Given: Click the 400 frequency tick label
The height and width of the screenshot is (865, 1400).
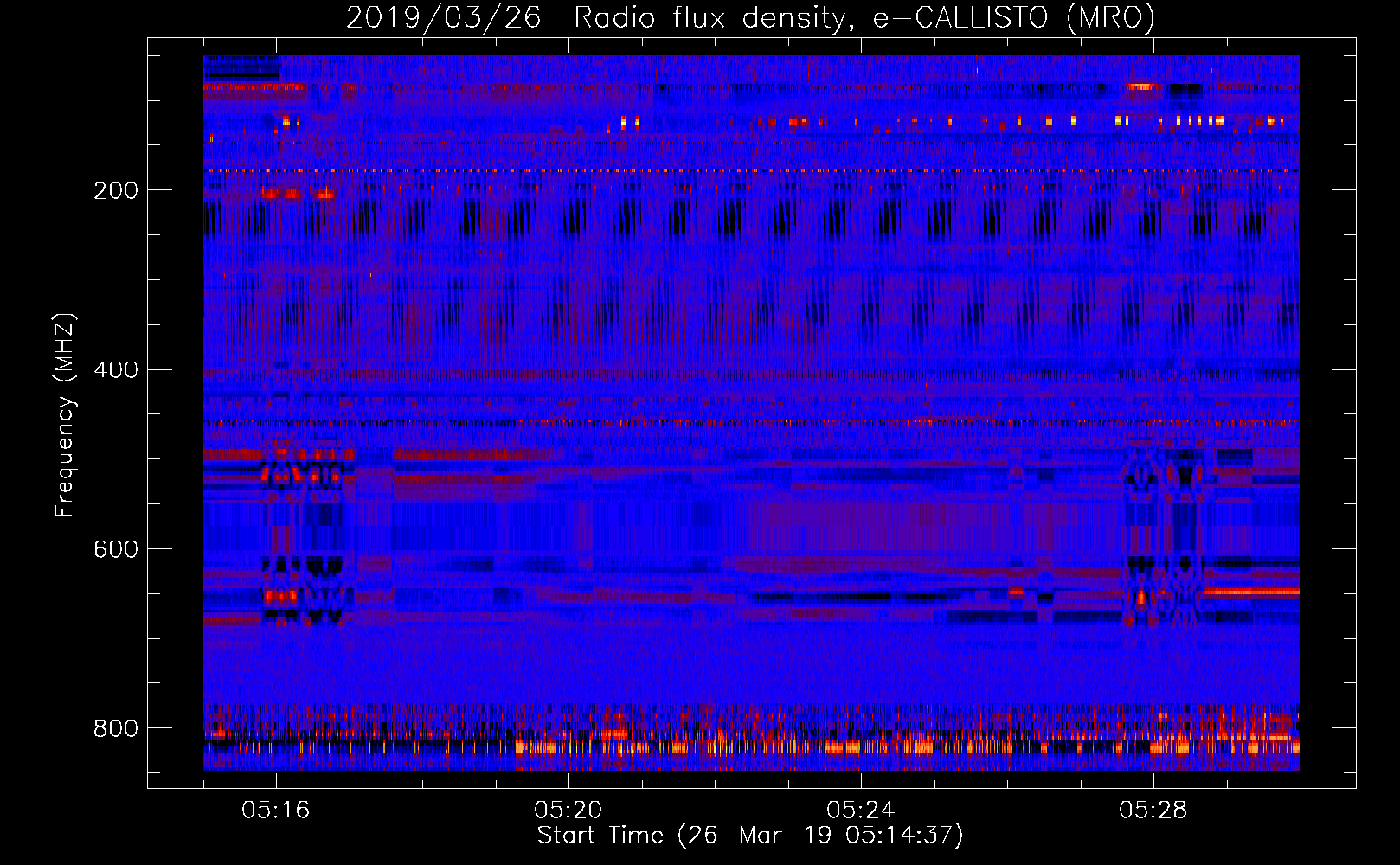Looking at the screenshot, I should (116, 370).
